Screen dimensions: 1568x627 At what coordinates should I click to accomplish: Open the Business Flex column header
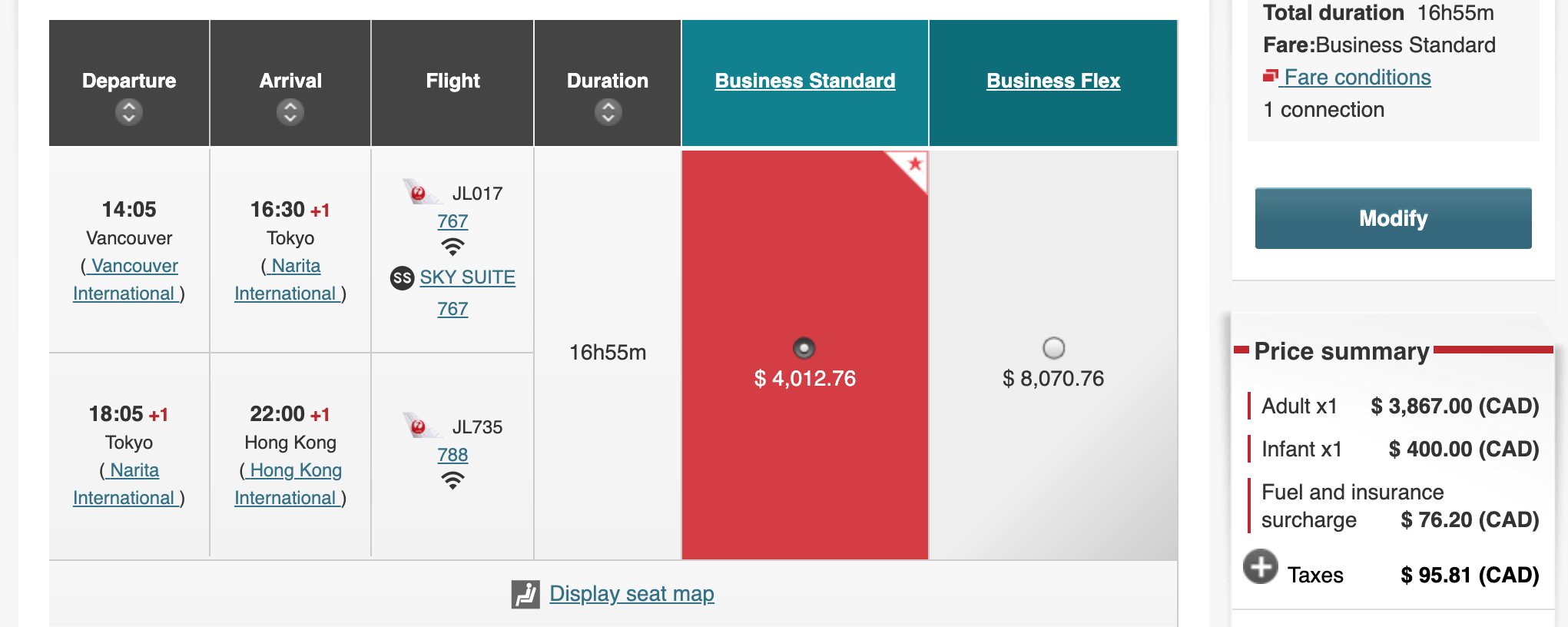[x=1053, y=81]
